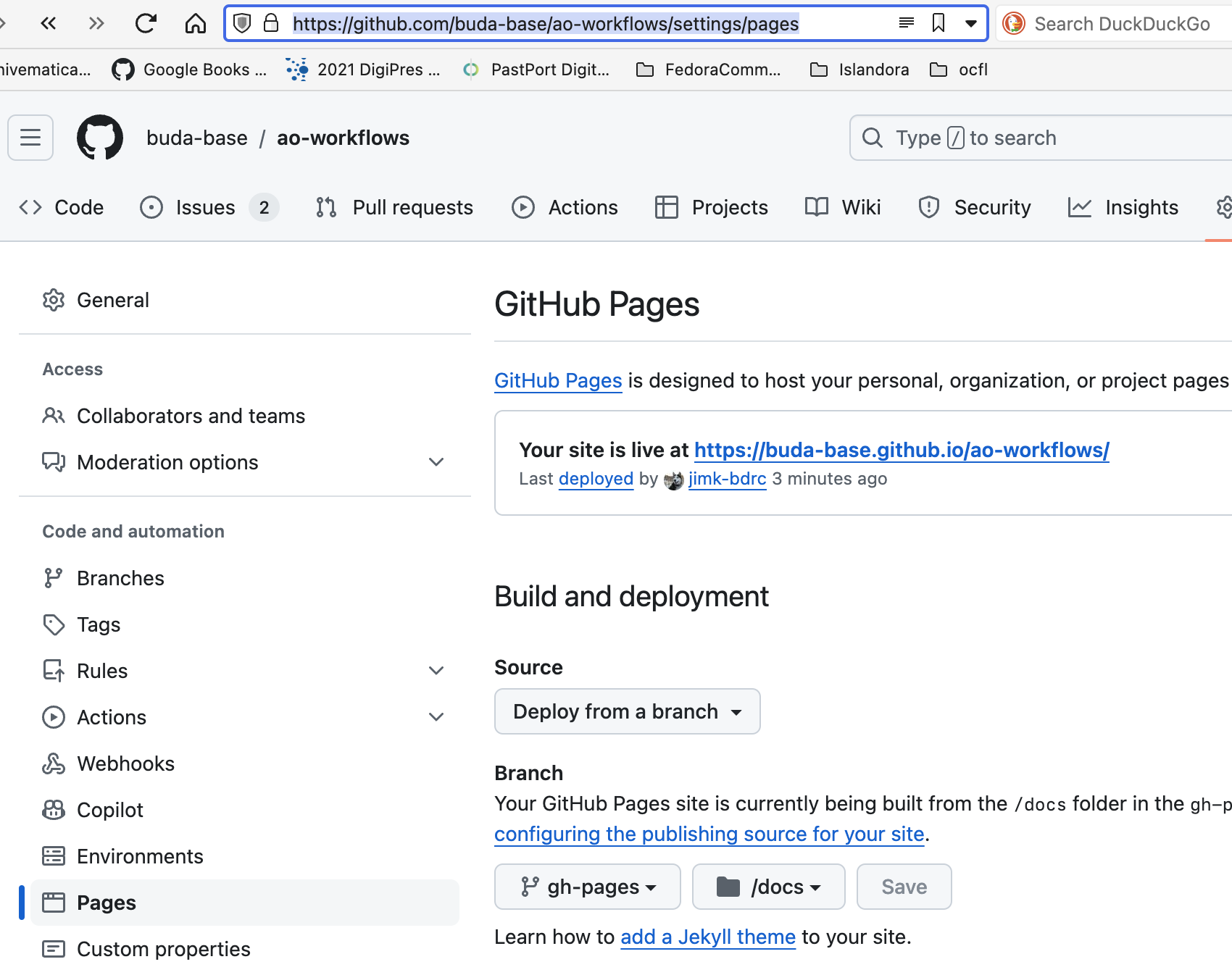Click the GitHub logo icon
1232x975 pixels.
[x=100, y=138]
